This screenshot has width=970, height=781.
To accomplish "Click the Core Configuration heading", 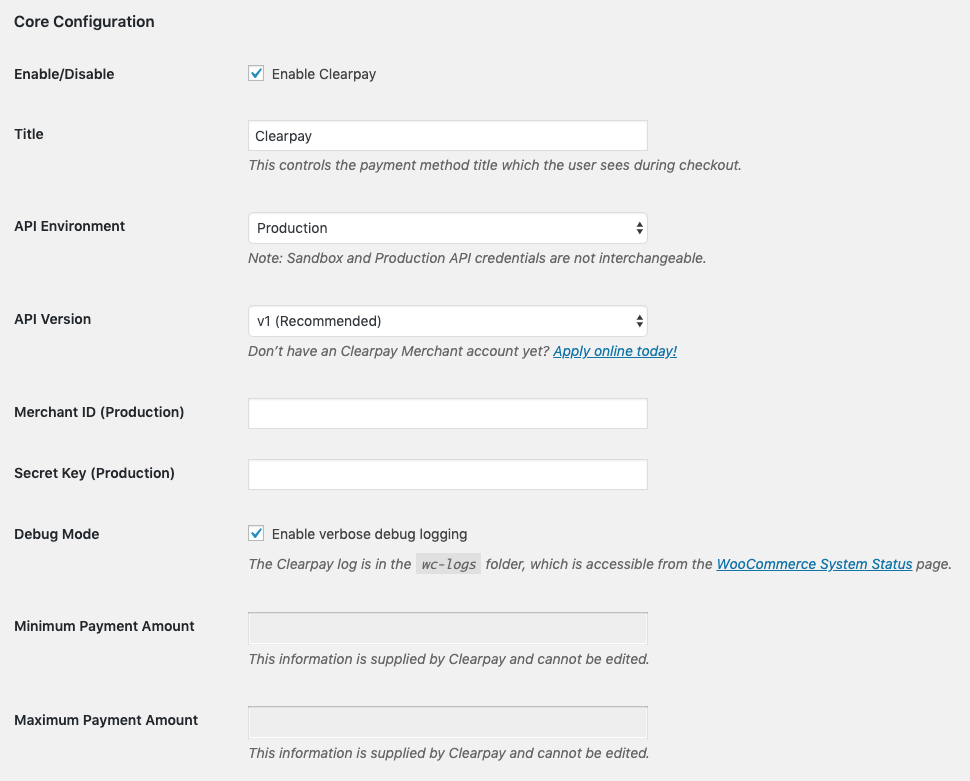I will point(84,21).
